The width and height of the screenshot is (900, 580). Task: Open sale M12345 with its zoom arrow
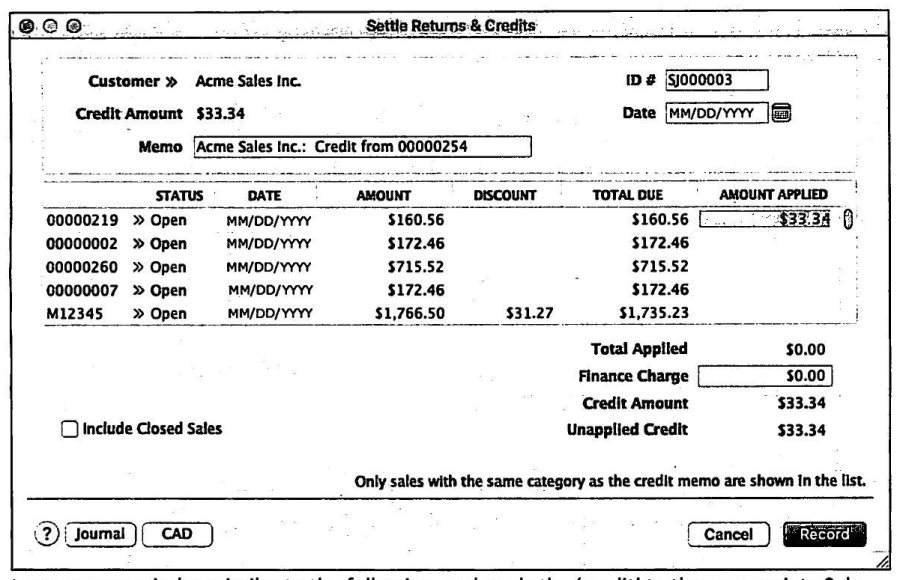pyautogui.click(x=138, y=314)
